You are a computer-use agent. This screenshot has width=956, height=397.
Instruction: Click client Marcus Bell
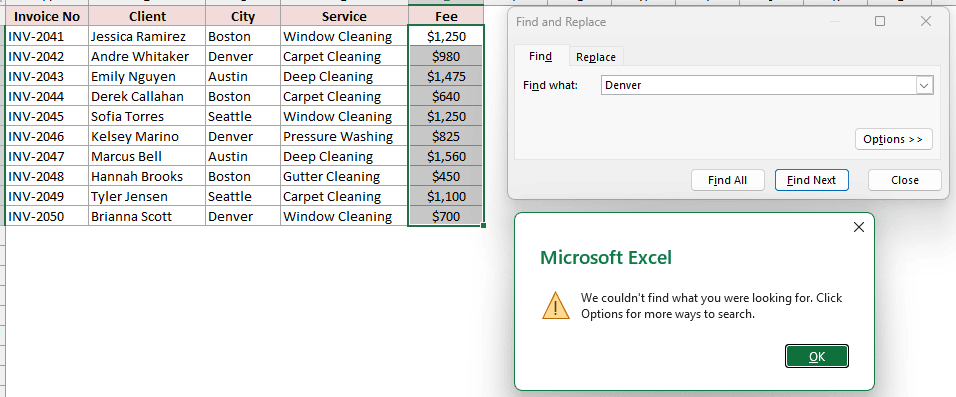pos(147,157)
